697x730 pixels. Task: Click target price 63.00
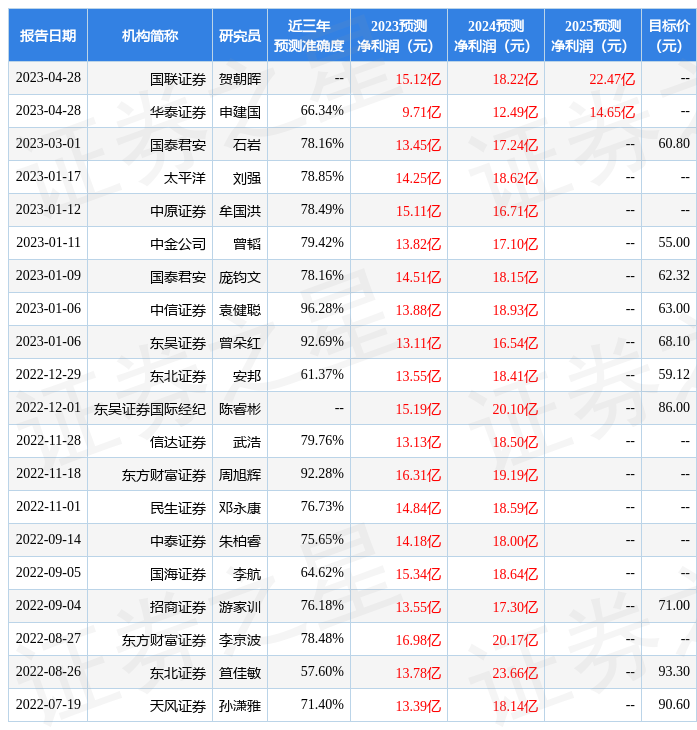click(674, 309)
